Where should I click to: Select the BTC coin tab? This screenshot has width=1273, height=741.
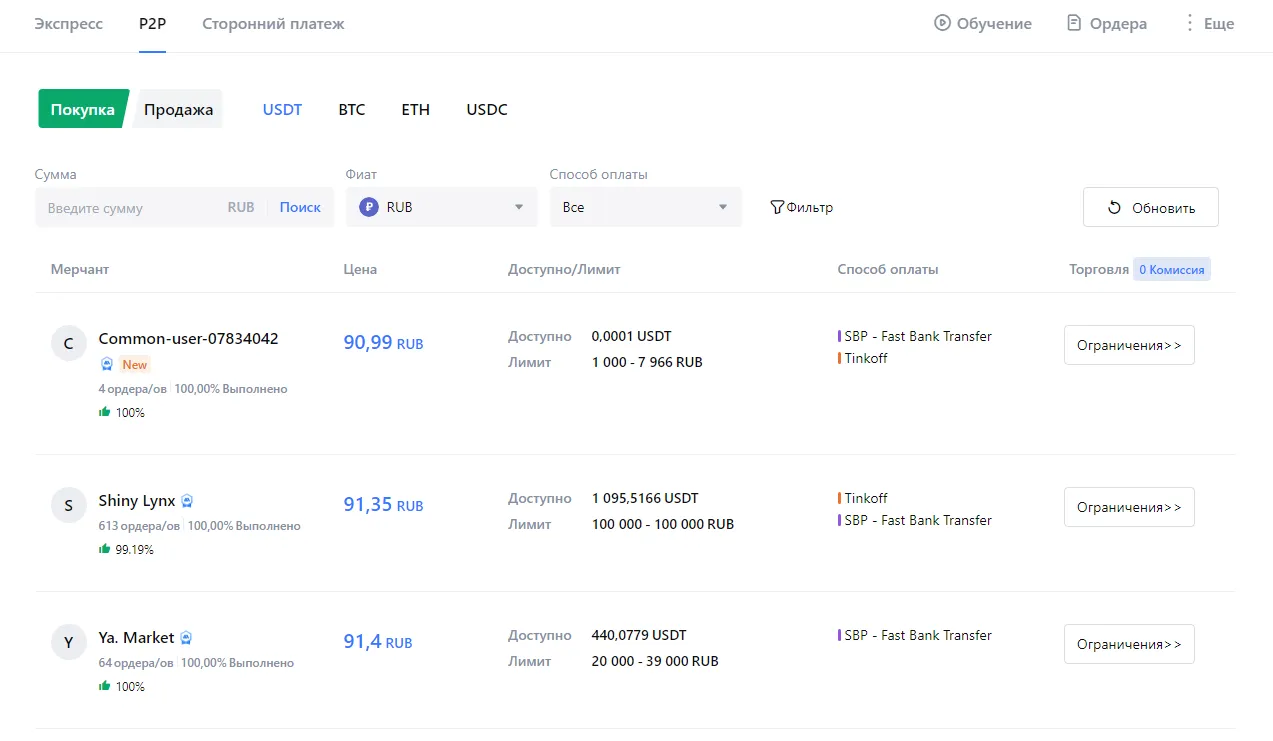(352, 110)
